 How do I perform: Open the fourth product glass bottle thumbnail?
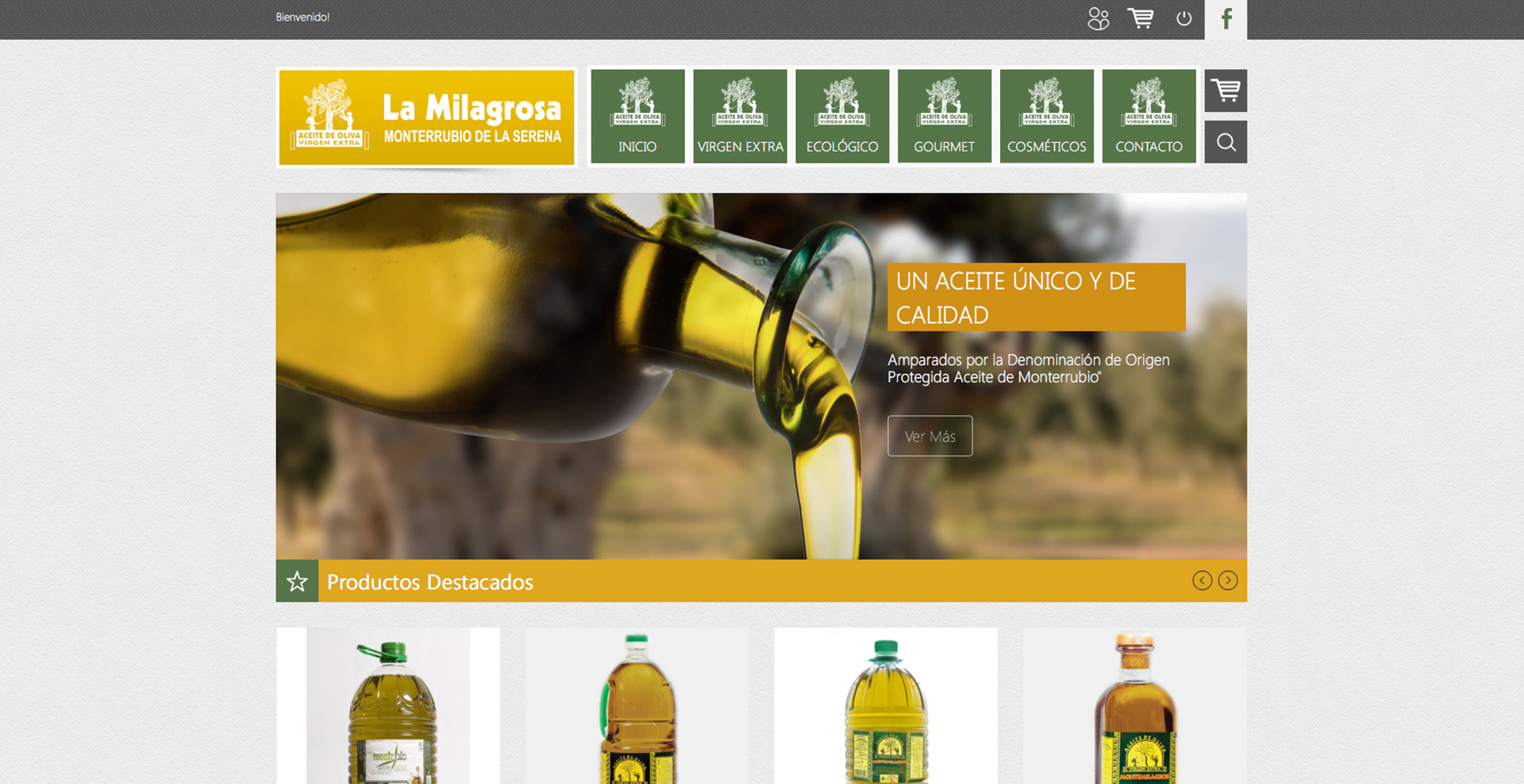point(1134,706)
